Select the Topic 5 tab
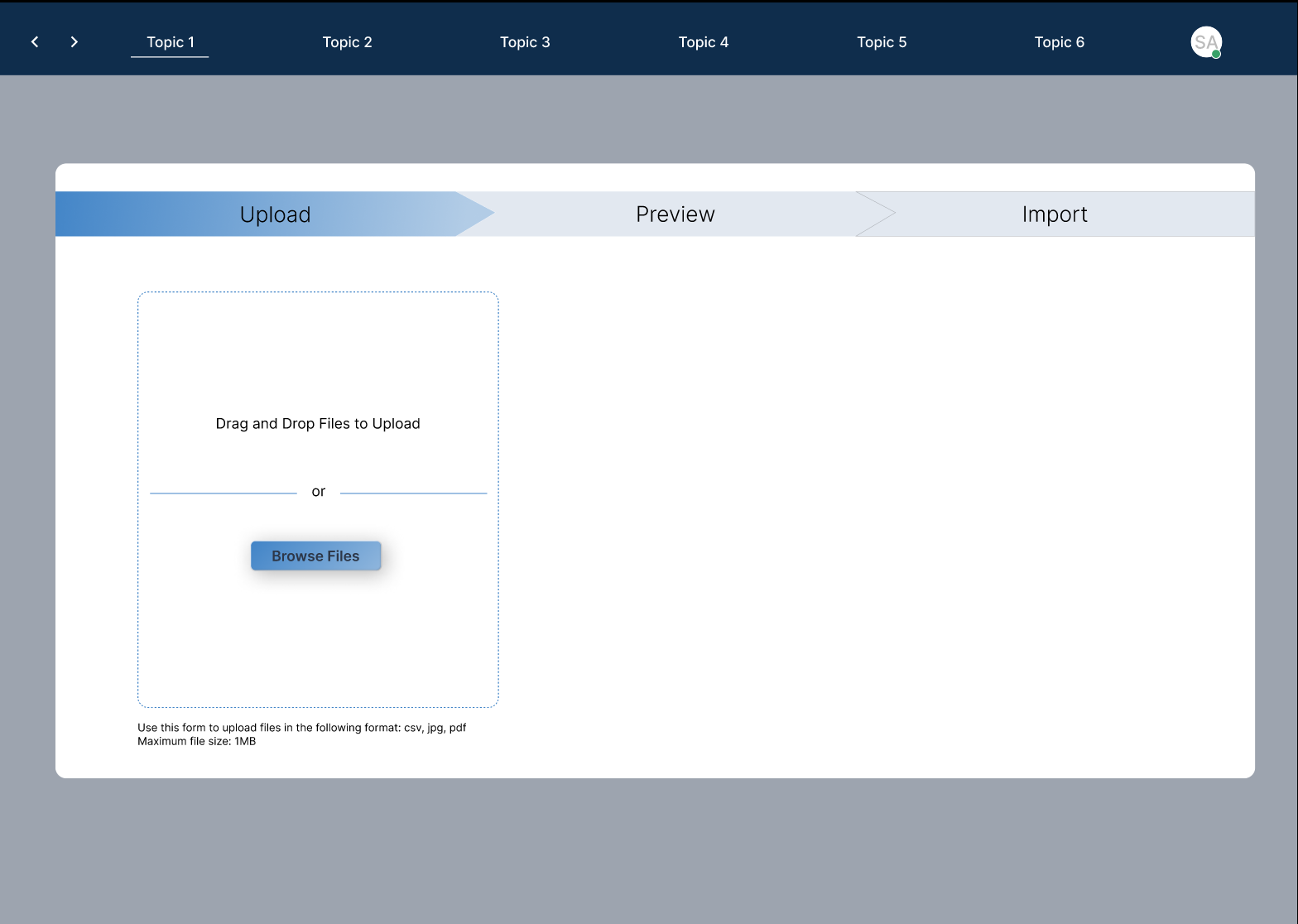Image resolution: width=1298 pixels, height=924 pixels. (882, 42)
